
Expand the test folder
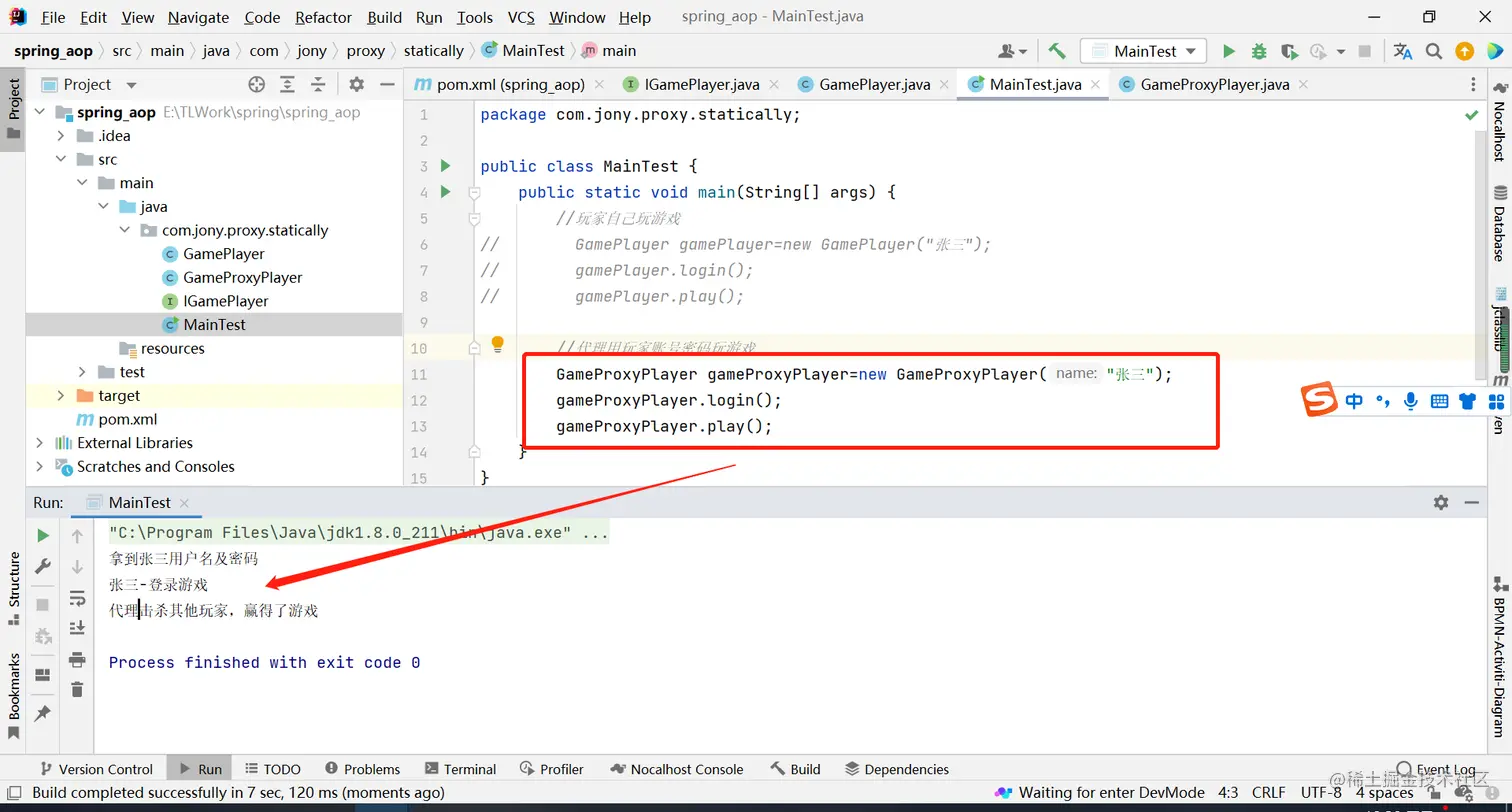82,372
